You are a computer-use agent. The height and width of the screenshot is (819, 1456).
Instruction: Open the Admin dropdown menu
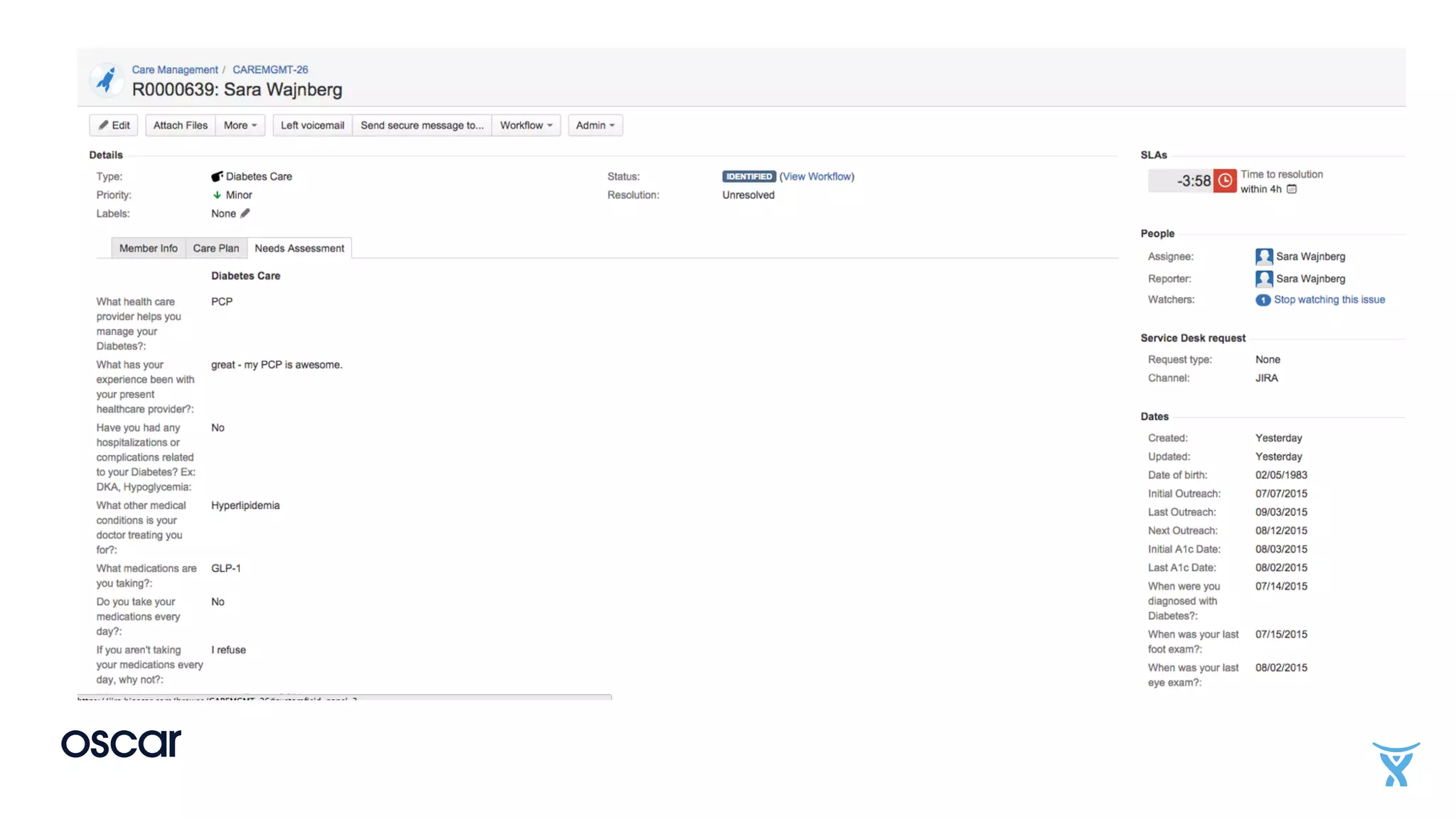point(595,125)
